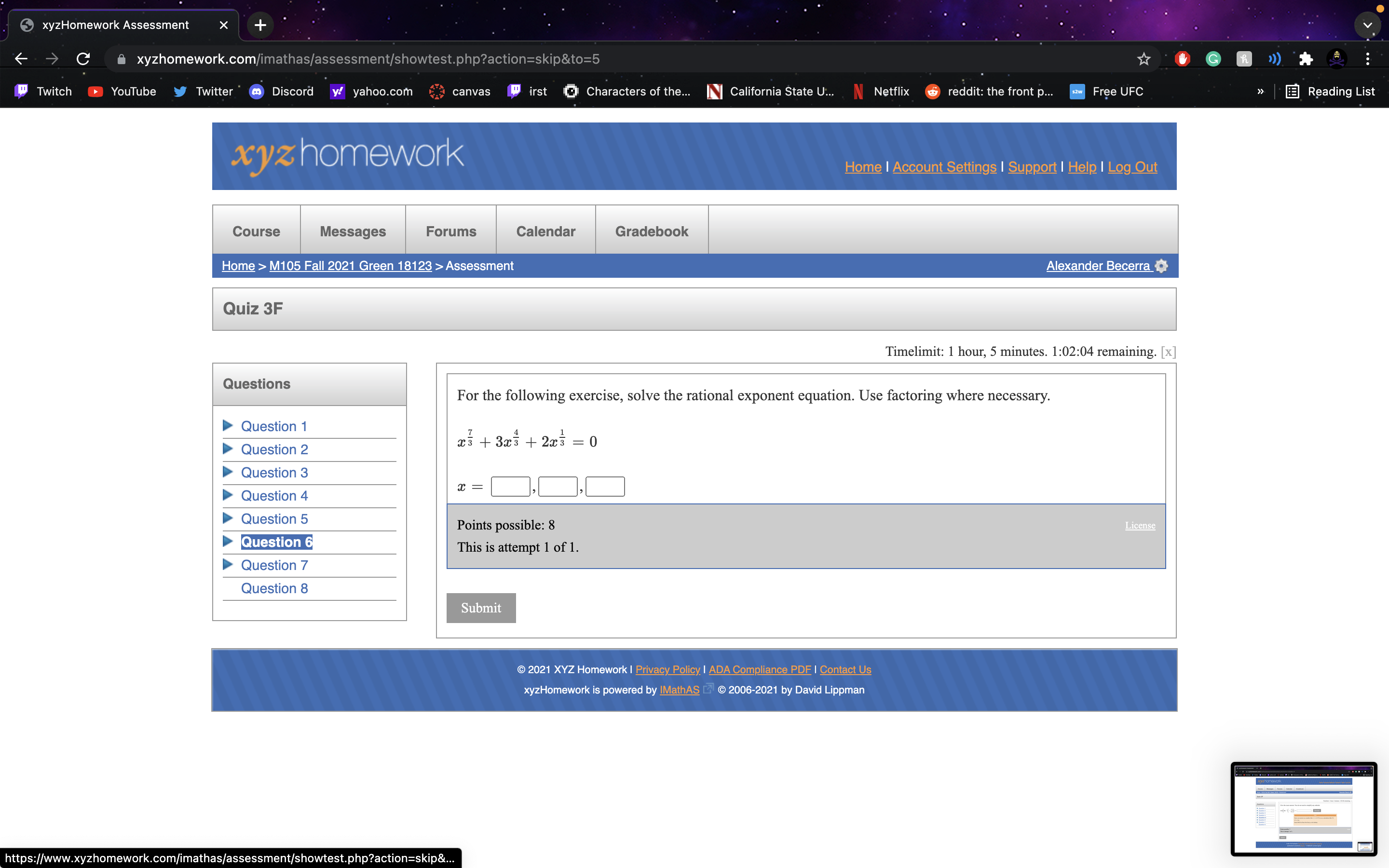Click the browser reload icon
The image size is (1389, 868).
coord(83,58)
